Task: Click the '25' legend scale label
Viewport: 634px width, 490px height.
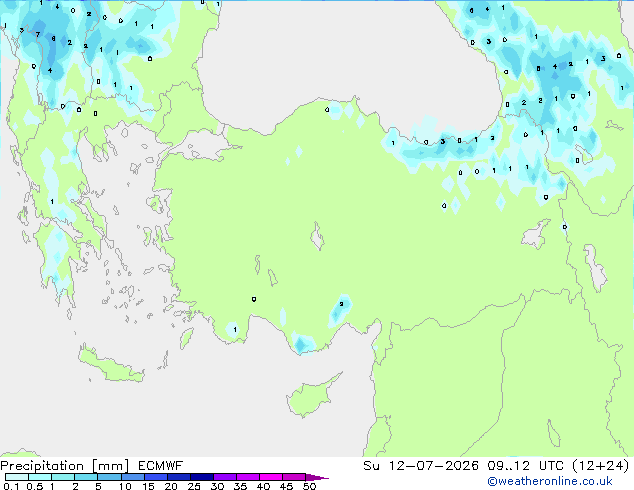Action: coord(194,486)
